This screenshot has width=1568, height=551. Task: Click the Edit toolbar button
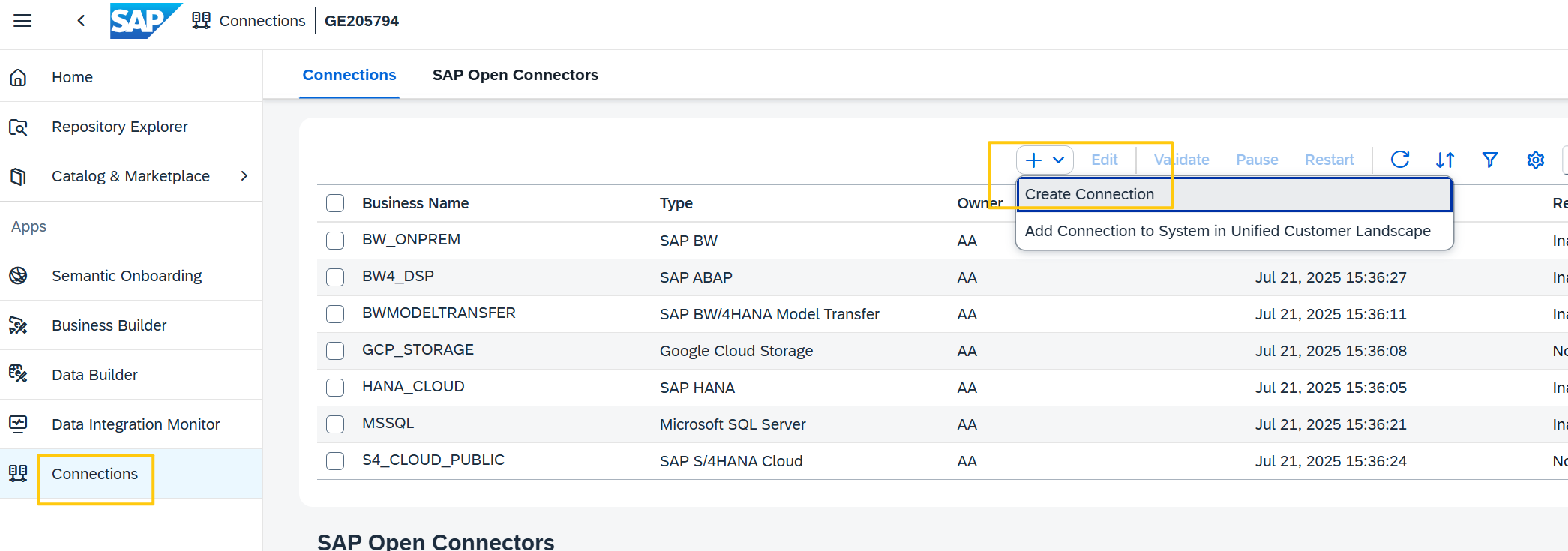point(1104,160)
